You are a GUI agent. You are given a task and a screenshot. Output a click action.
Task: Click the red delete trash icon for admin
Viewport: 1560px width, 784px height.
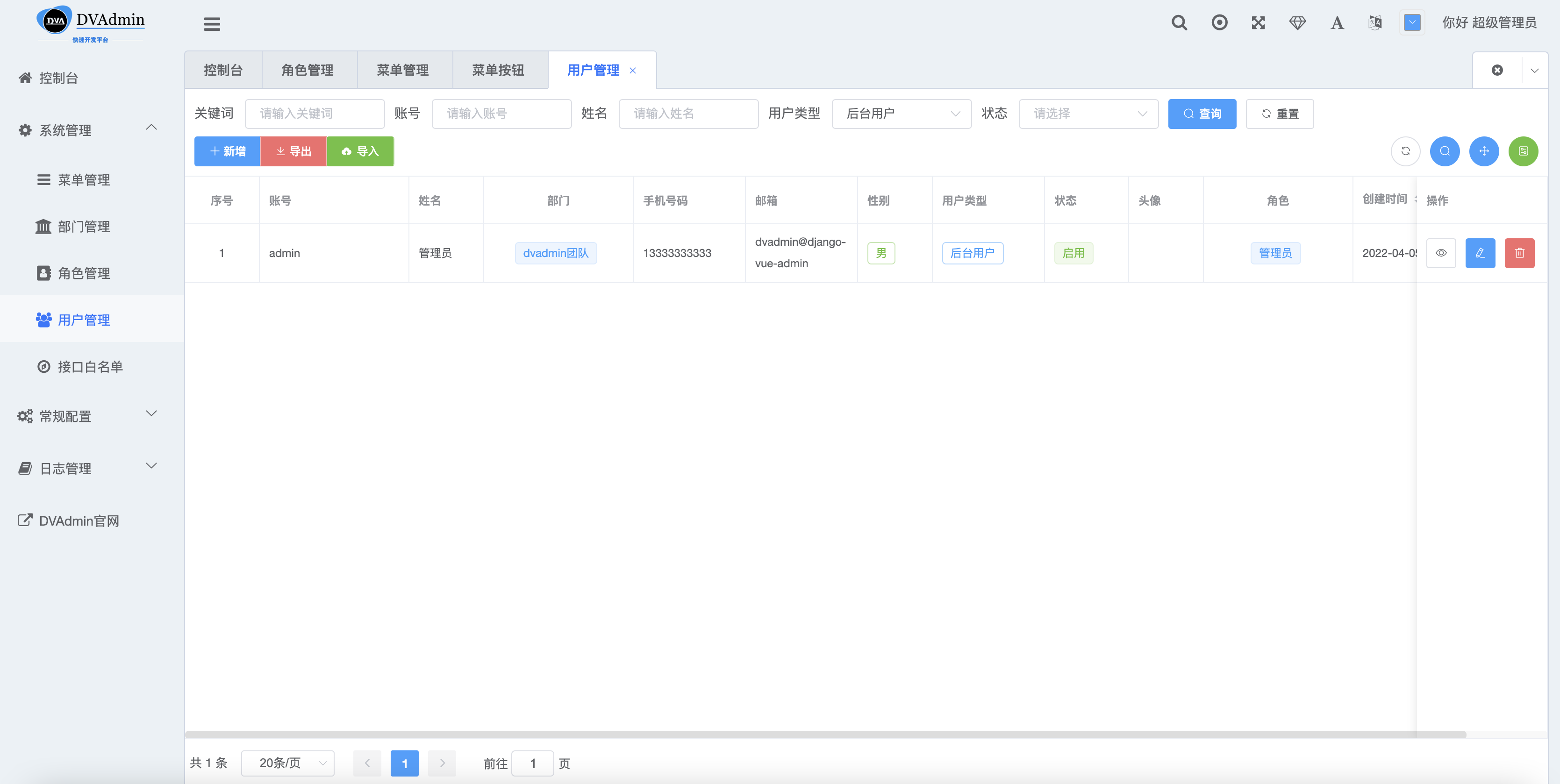[x=1519, y=253]
